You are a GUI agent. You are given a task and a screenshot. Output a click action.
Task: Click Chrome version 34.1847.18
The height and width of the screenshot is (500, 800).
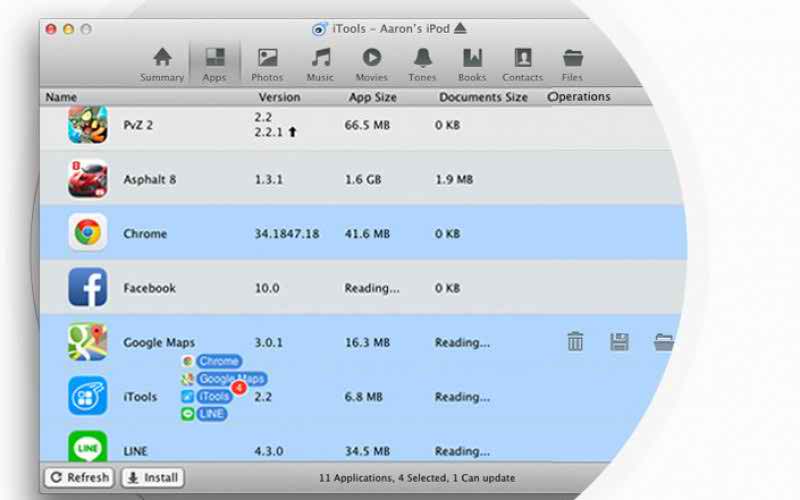pos(287,234)
